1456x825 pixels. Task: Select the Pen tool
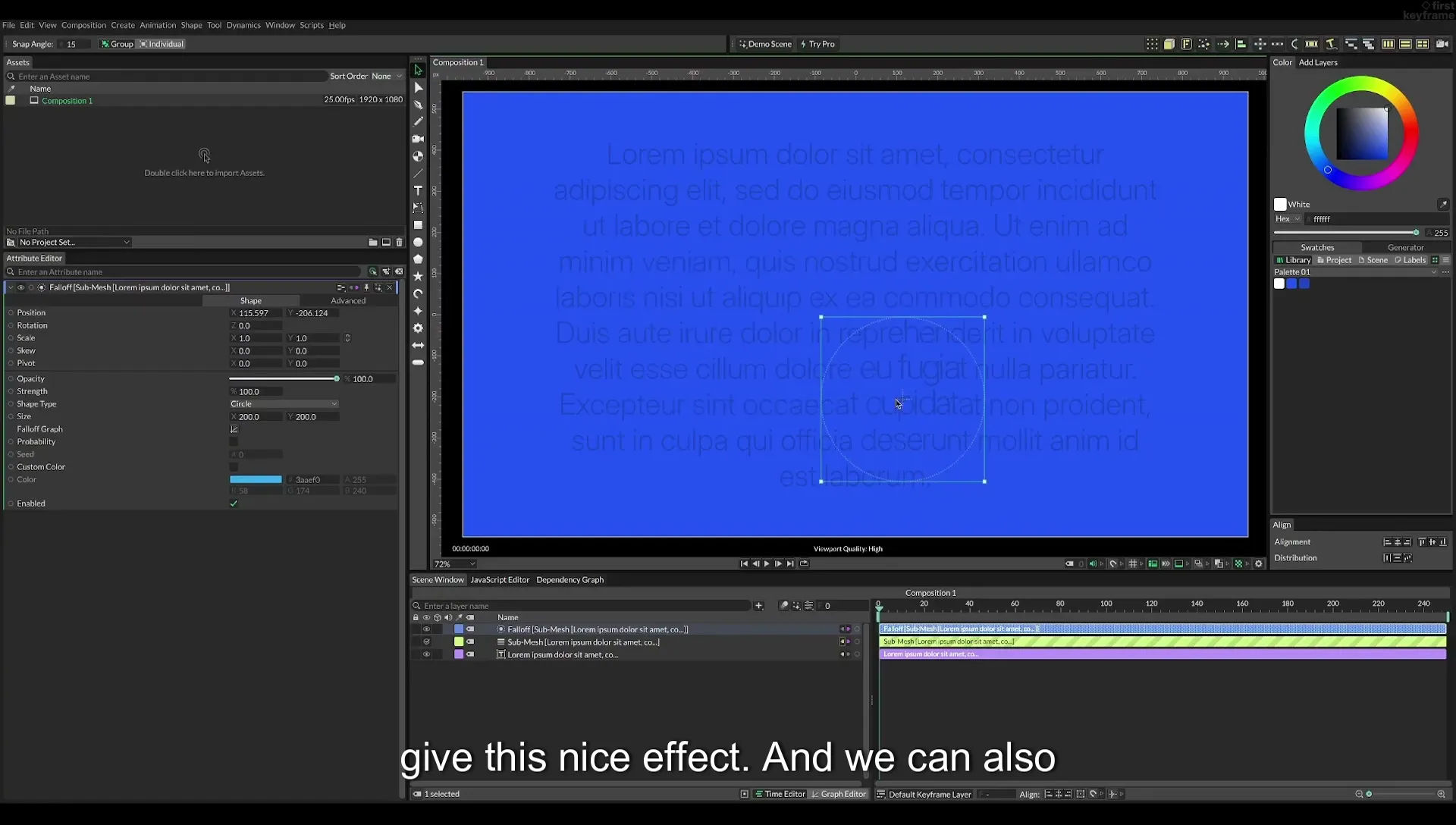(x=418, y=105)
